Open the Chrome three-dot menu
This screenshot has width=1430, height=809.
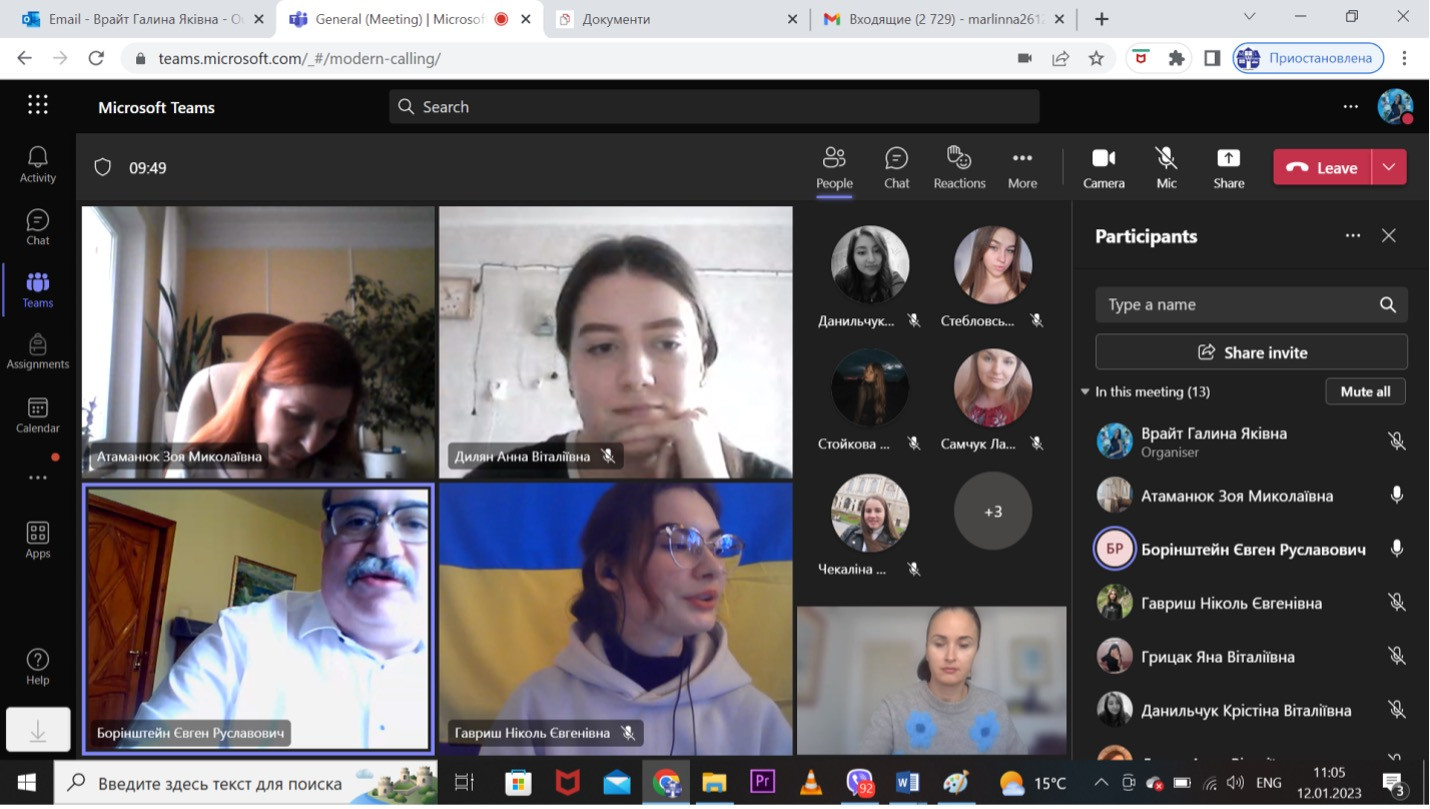pos(1405,58)
